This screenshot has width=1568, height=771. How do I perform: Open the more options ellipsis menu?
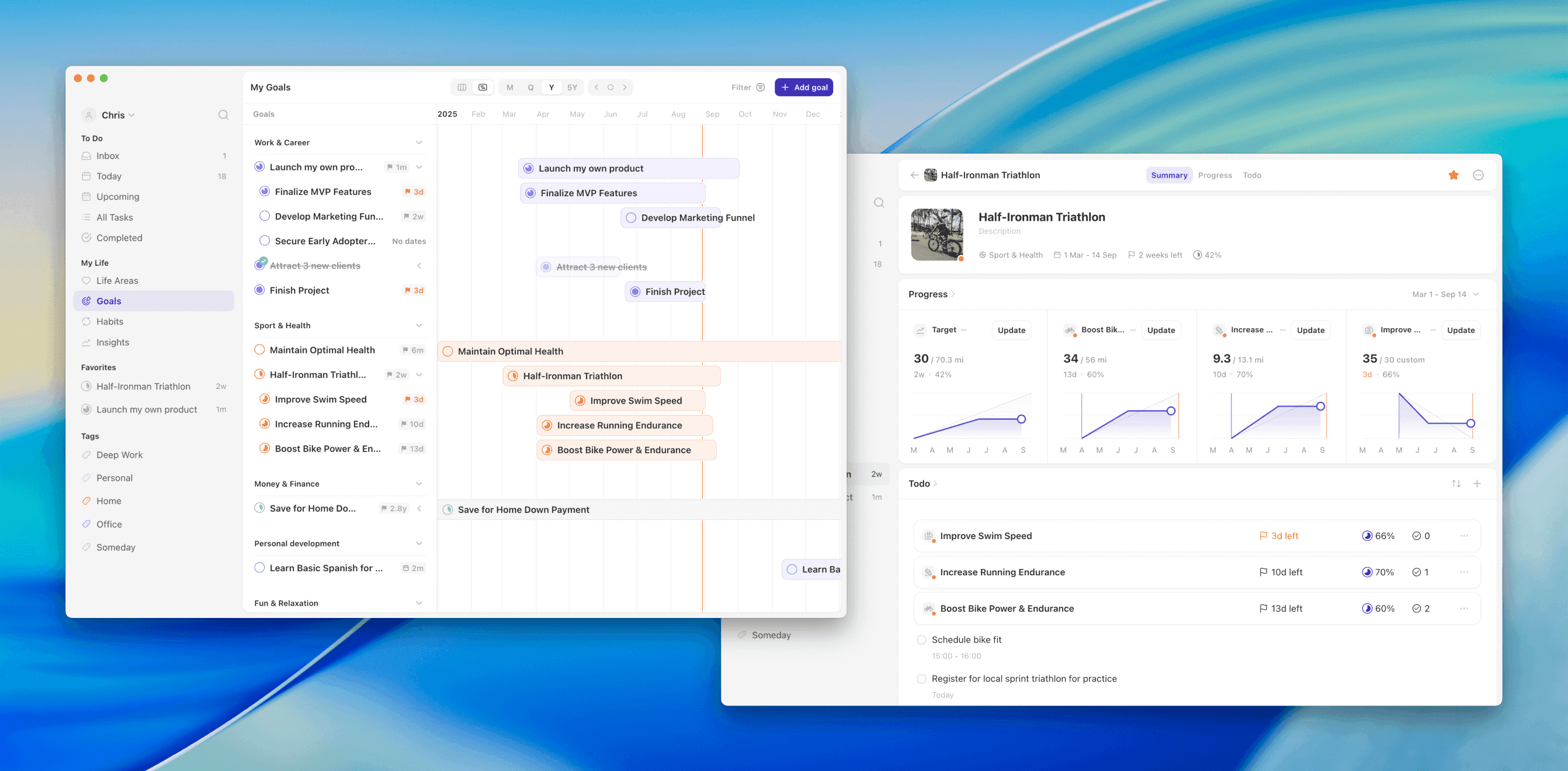[x=1478, y=175]
